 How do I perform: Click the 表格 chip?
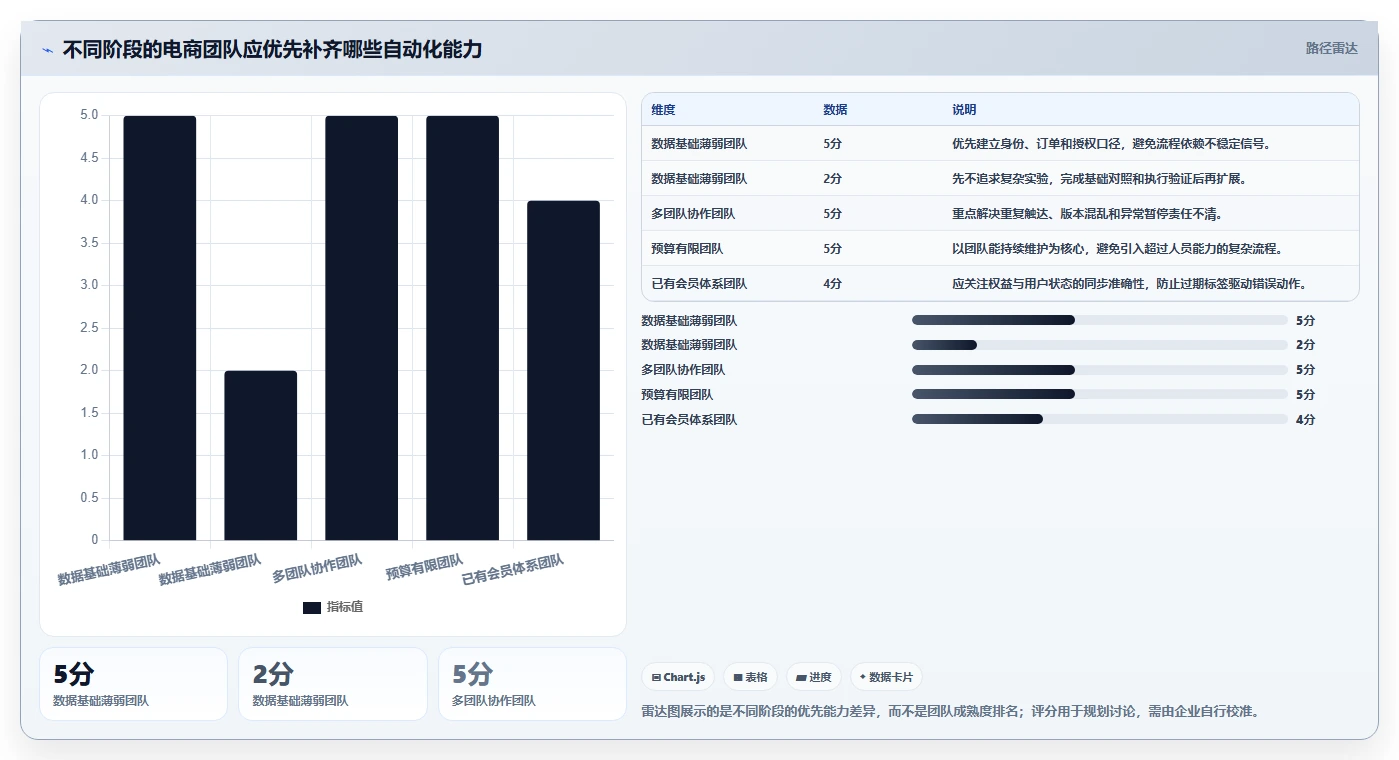point(750,677)
